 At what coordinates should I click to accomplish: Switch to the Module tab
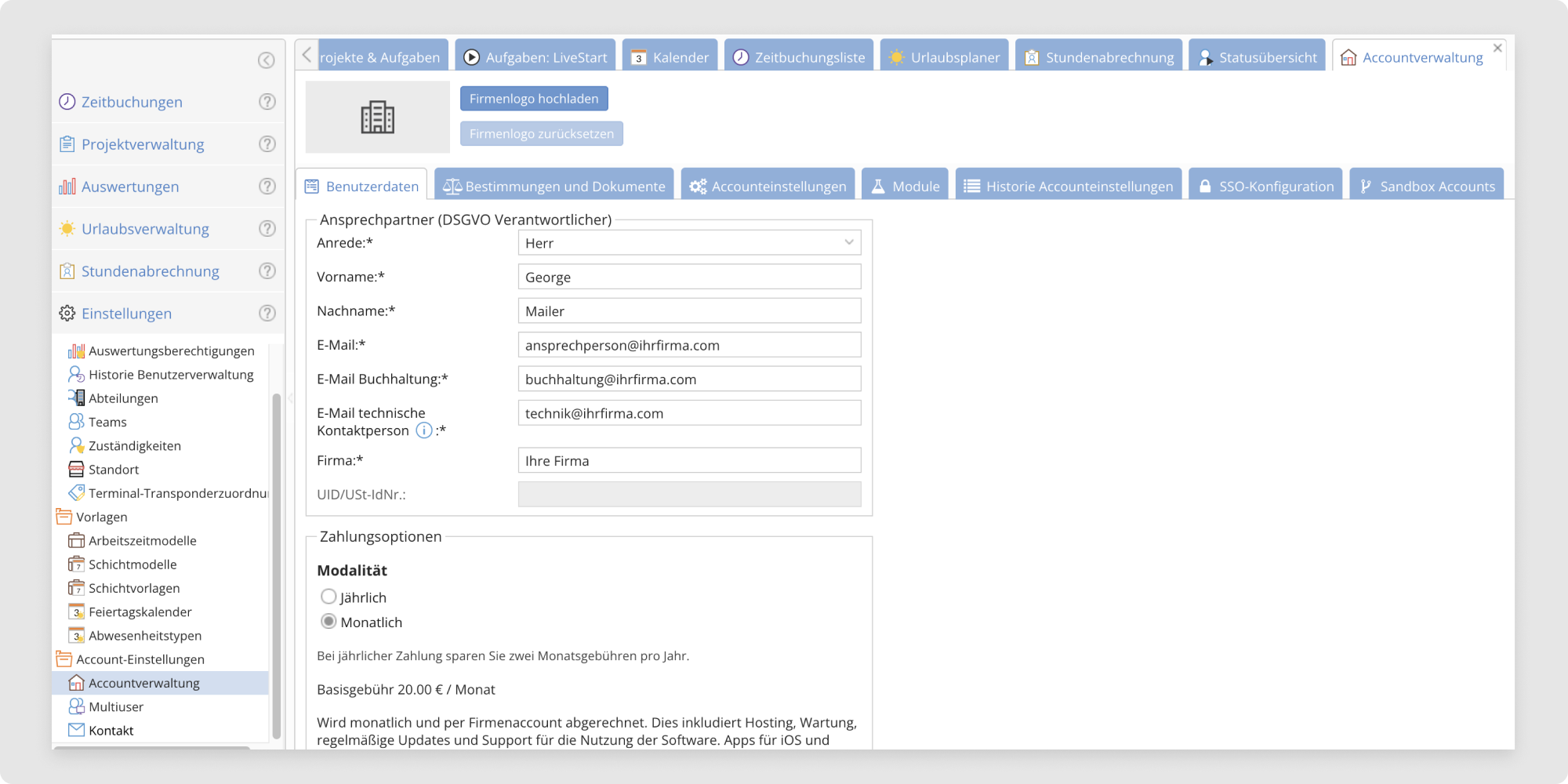click(905, 186)
